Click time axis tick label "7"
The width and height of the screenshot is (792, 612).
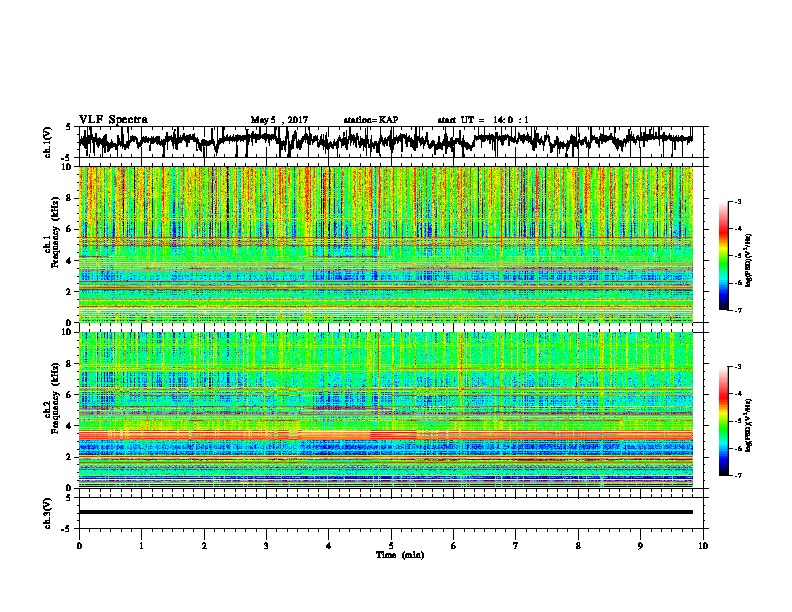tap(516, 546)
